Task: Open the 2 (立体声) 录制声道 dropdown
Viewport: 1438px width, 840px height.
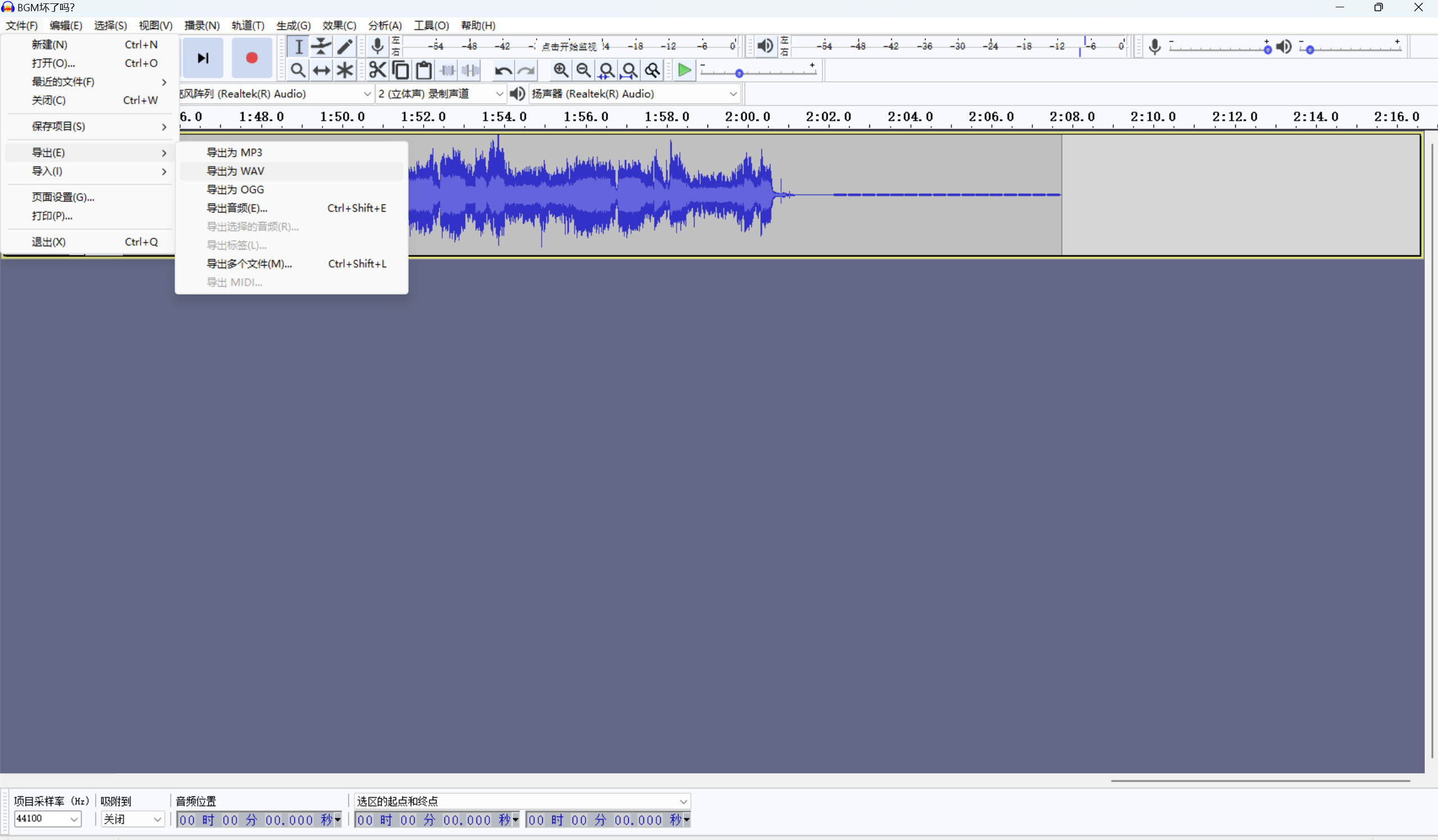Action: click(x=441, y=94)
